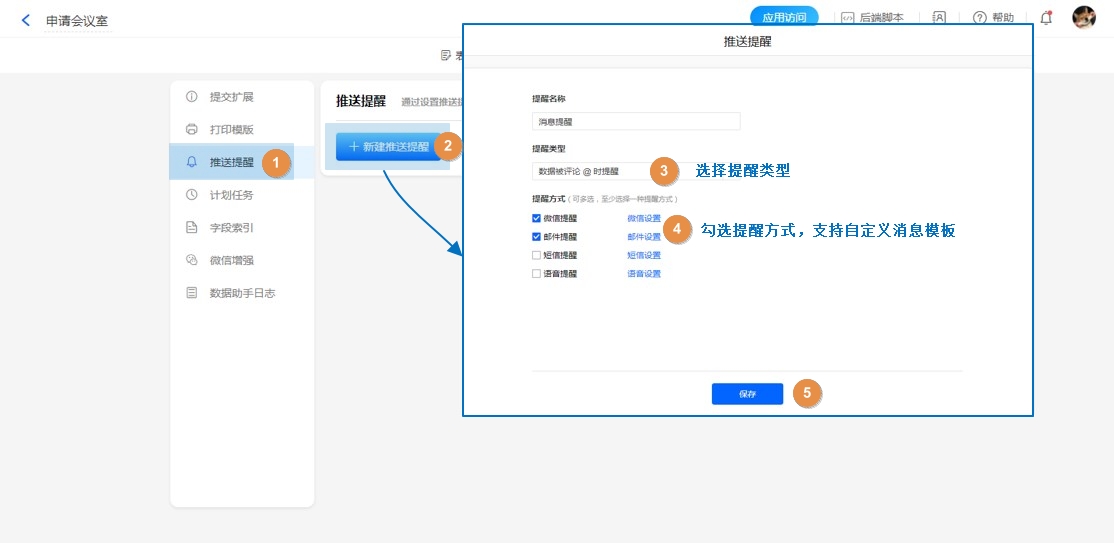Uncheck the 微信提醒 checkbox
Image resolution: width=1114 pixels, height=543 pixels.
[536, 218]
